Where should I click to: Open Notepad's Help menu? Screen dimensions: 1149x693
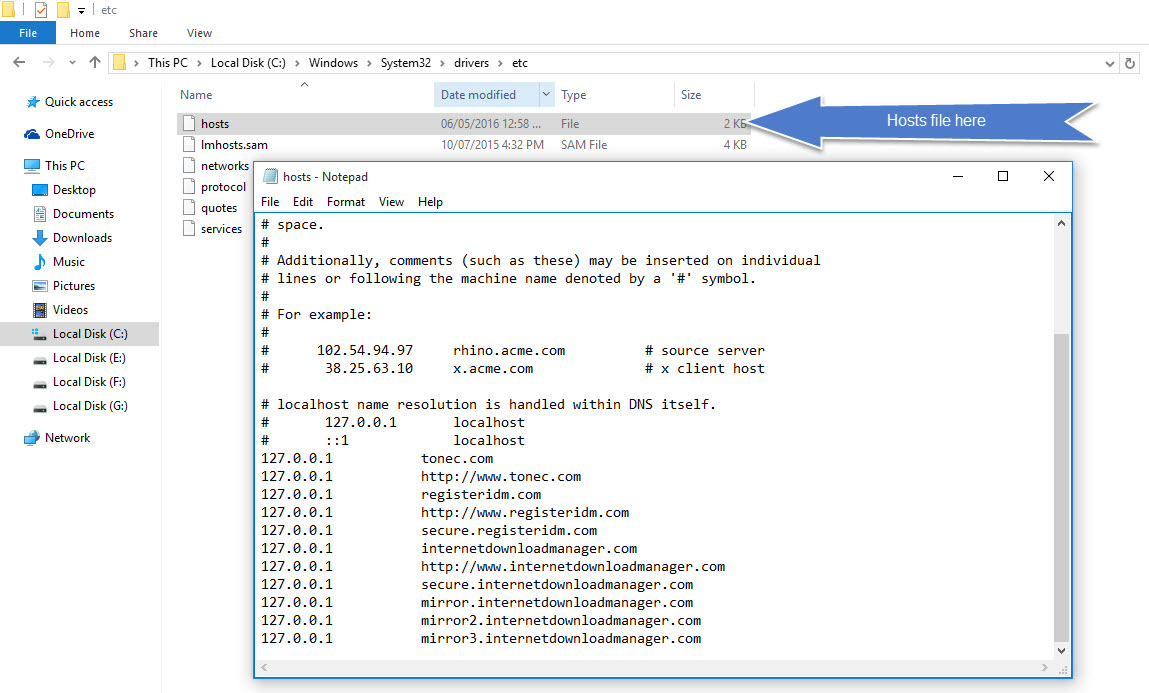(x=430, y=202)
